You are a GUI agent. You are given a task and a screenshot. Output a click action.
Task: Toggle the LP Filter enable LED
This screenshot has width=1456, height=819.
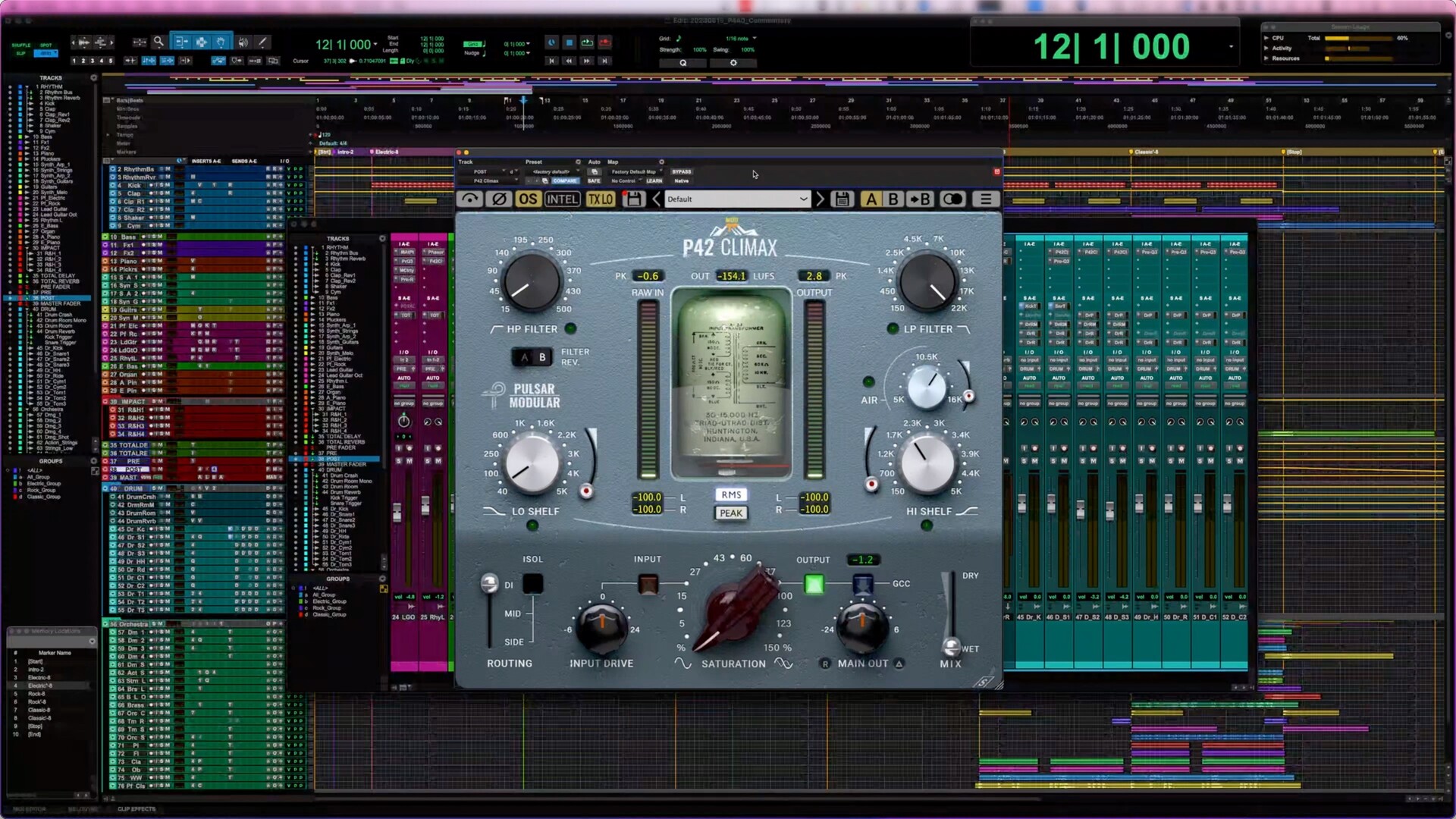tap(893, 328)
